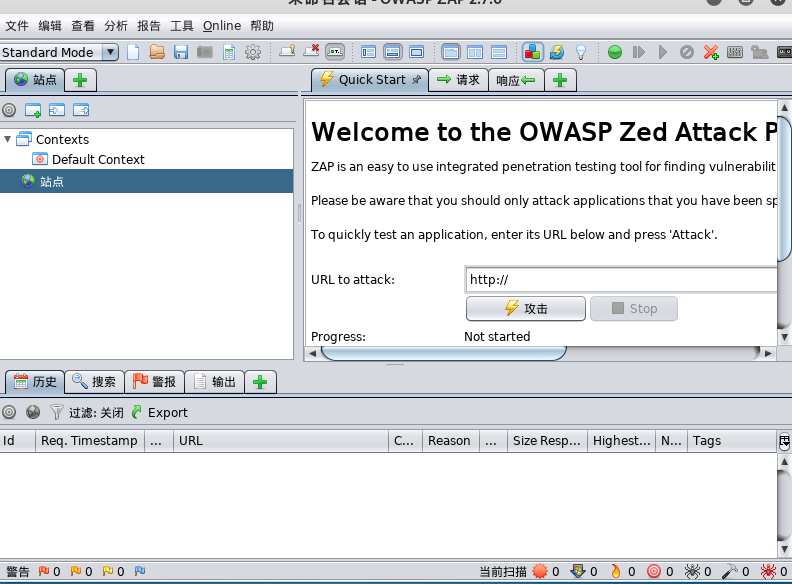This screenshot has height=584, width=792.
Task: Open the 编辑 menu
Action: tap(50, 25)
